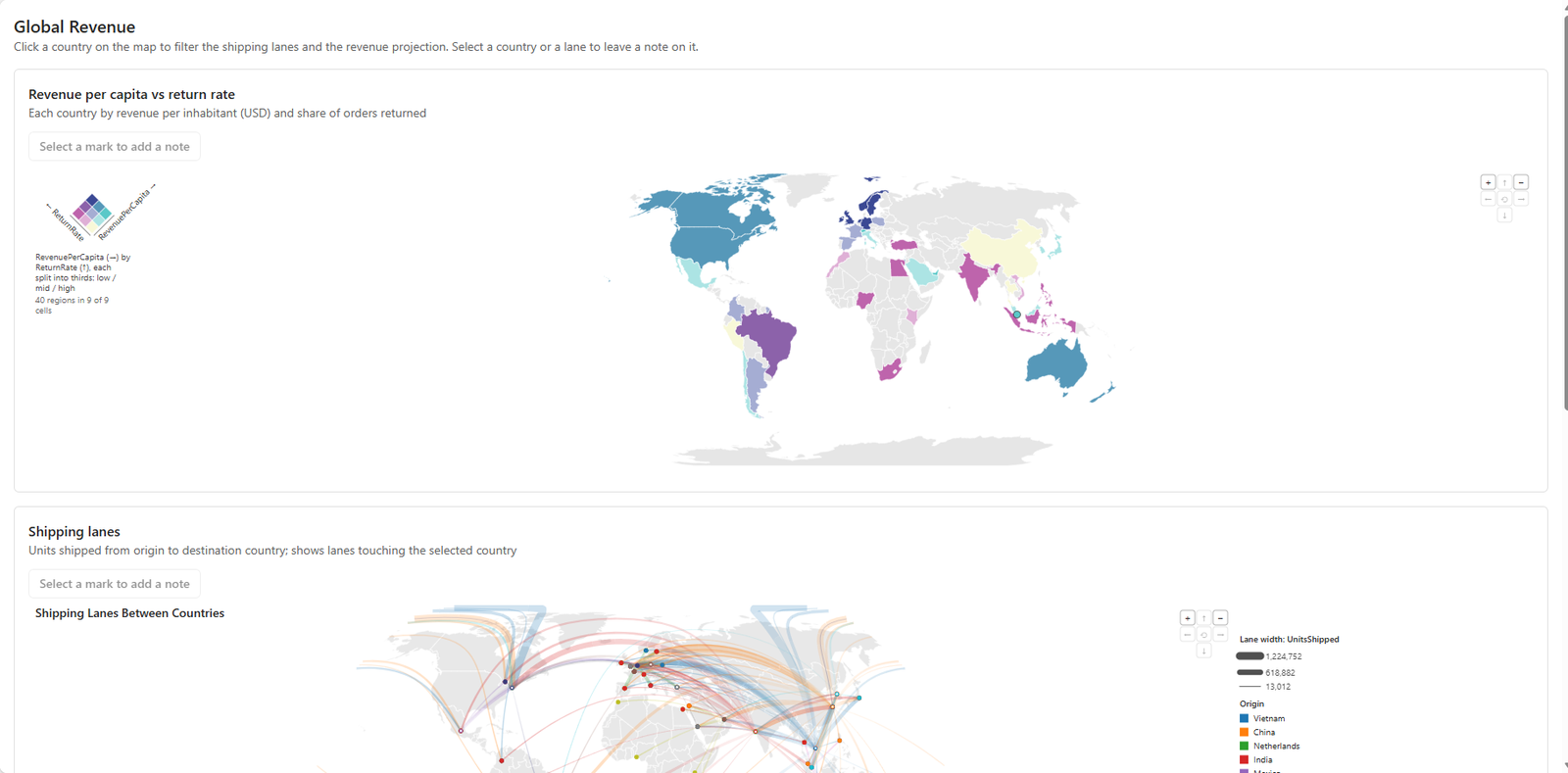1568x773 pixels.
Task: Select Australia on the revenue map
Action: [x=1056, y=364]
